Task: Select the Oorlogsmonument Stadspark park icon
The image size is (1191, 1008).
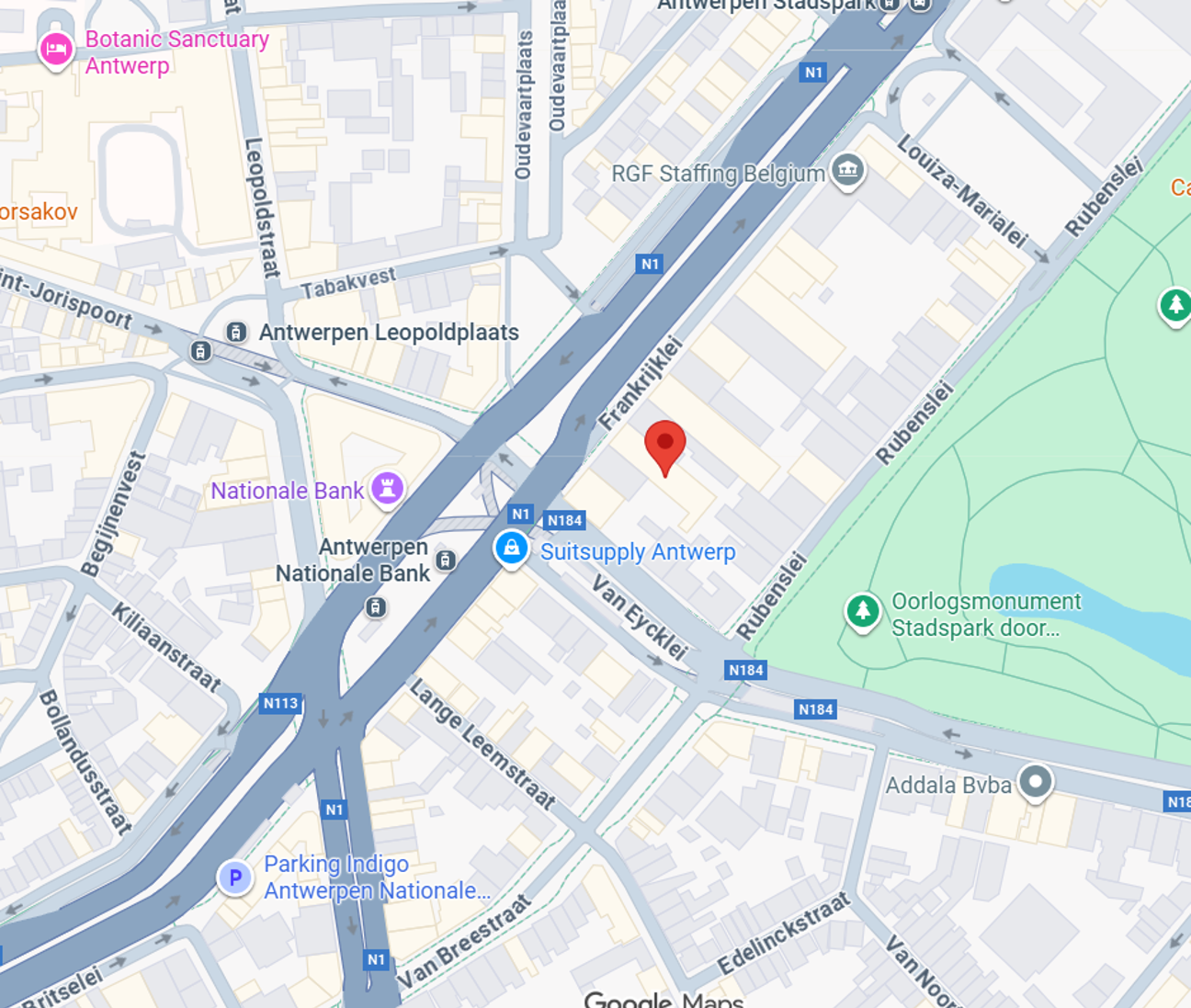Action: (x=862, y=611)
